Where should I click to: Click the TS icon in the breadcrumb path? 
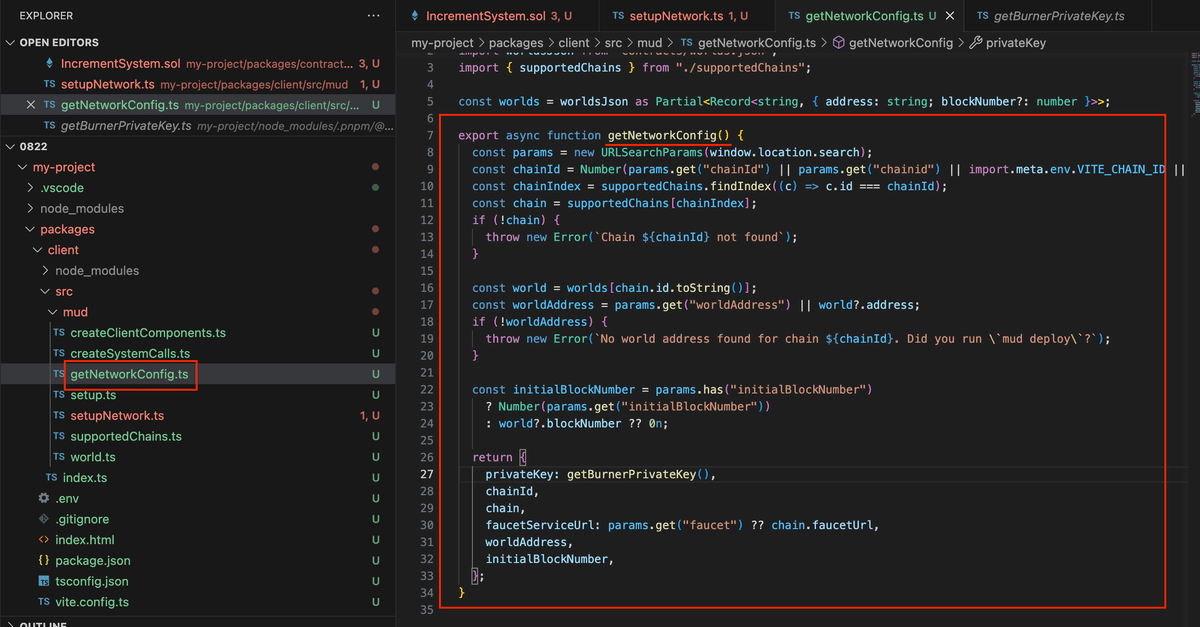pos(686,43)
